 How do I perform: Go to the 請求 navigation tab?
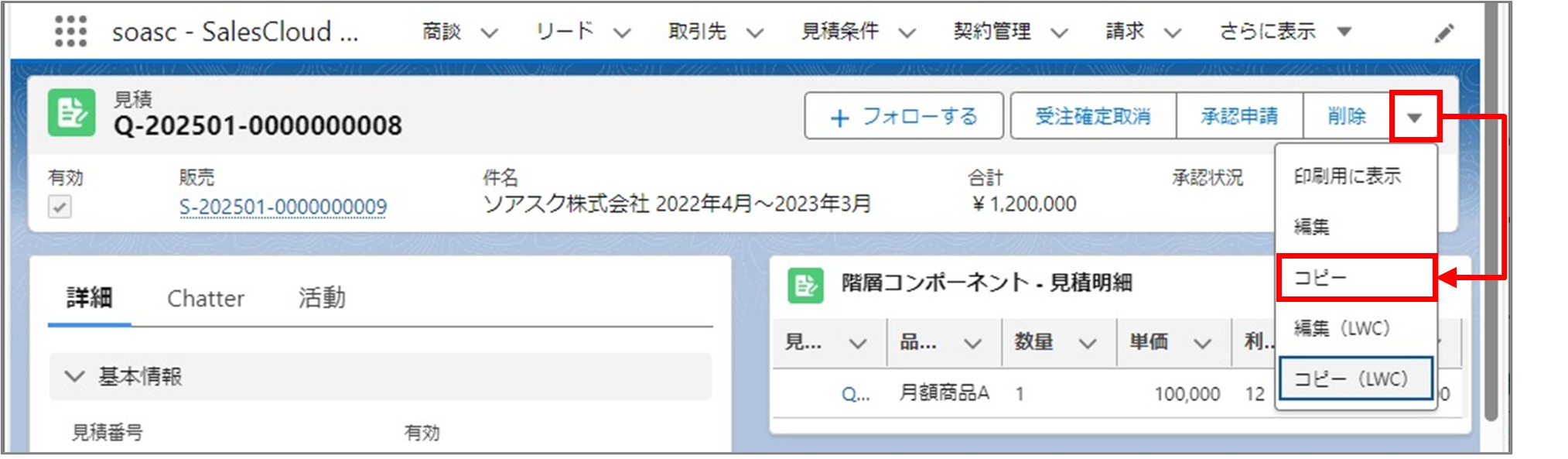(1125, 32)
